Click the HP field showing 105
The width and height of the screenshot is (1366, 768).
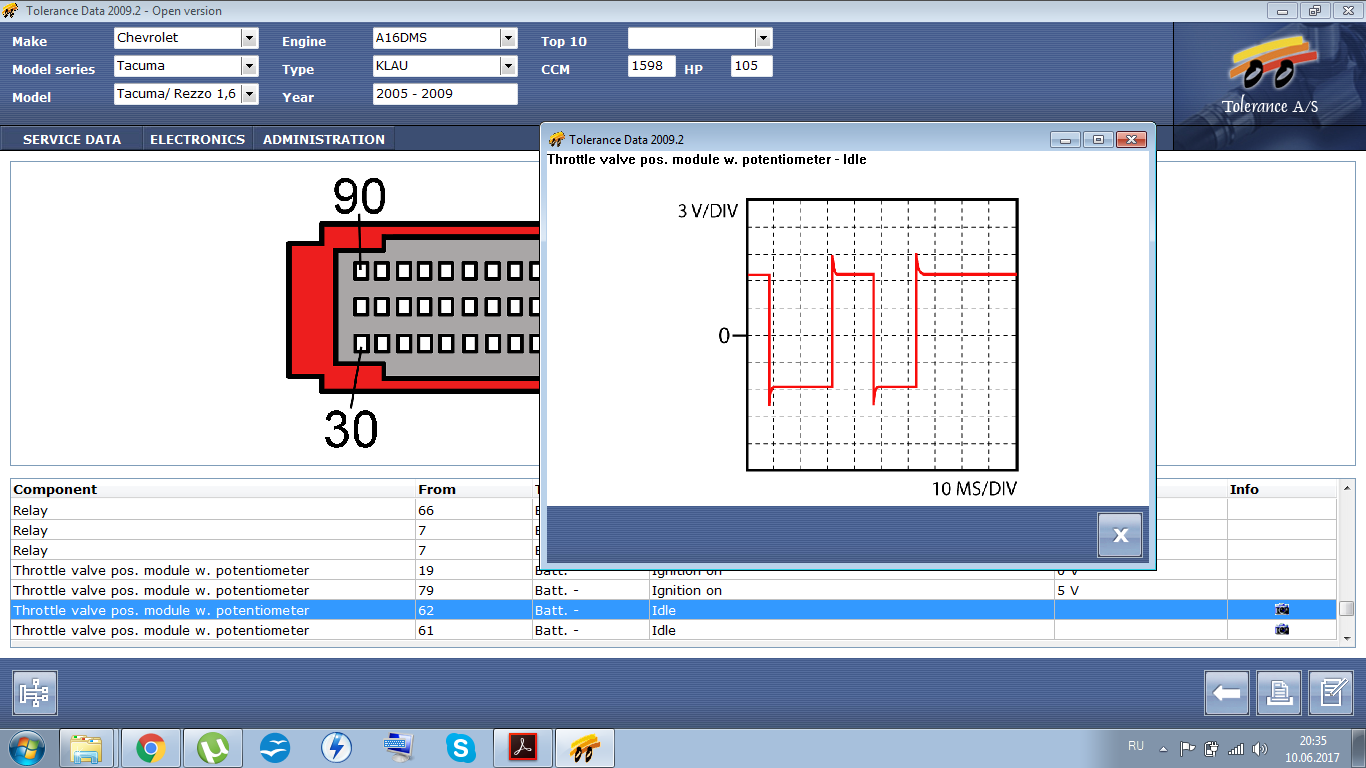751,66
